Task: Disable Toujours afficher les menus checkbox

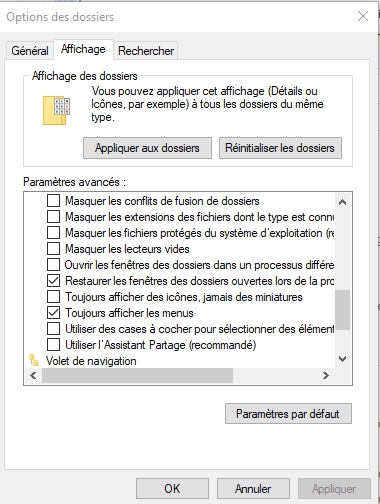Action: (53, 313)
